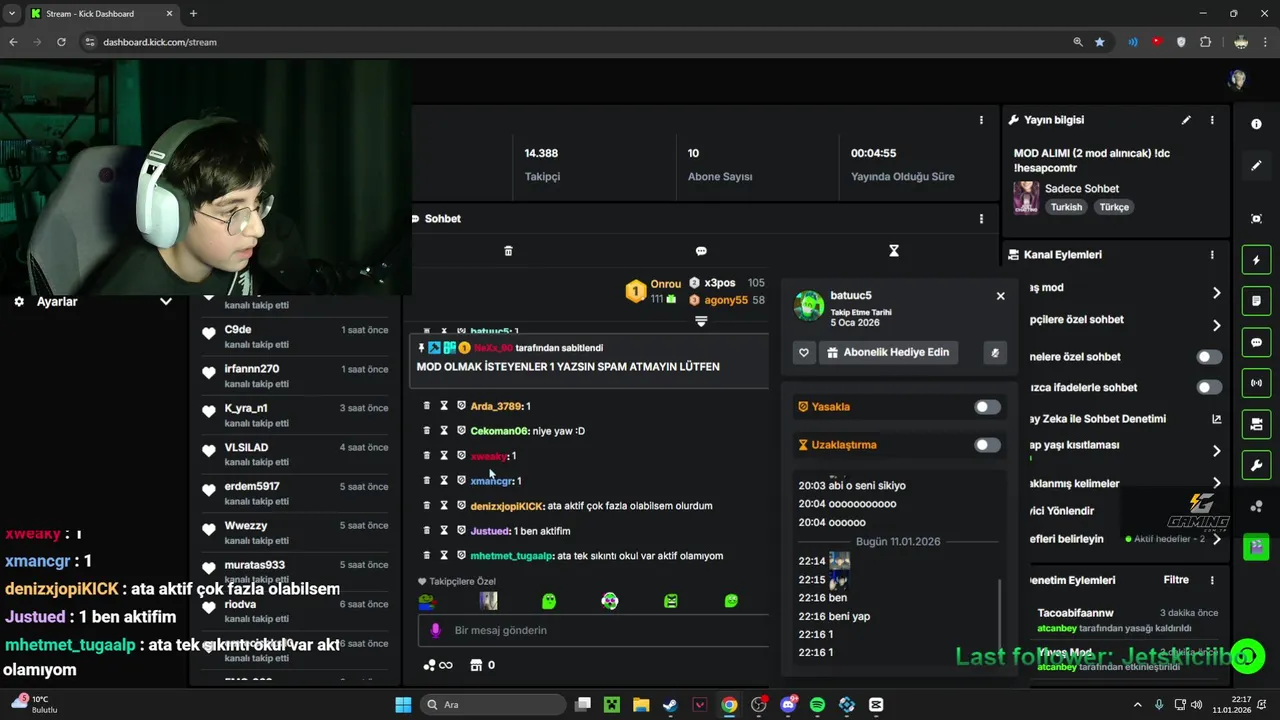This screenshot has width=1280, height=720.
Task: Close batuuc5 user card
Action: click(1000, 296)
